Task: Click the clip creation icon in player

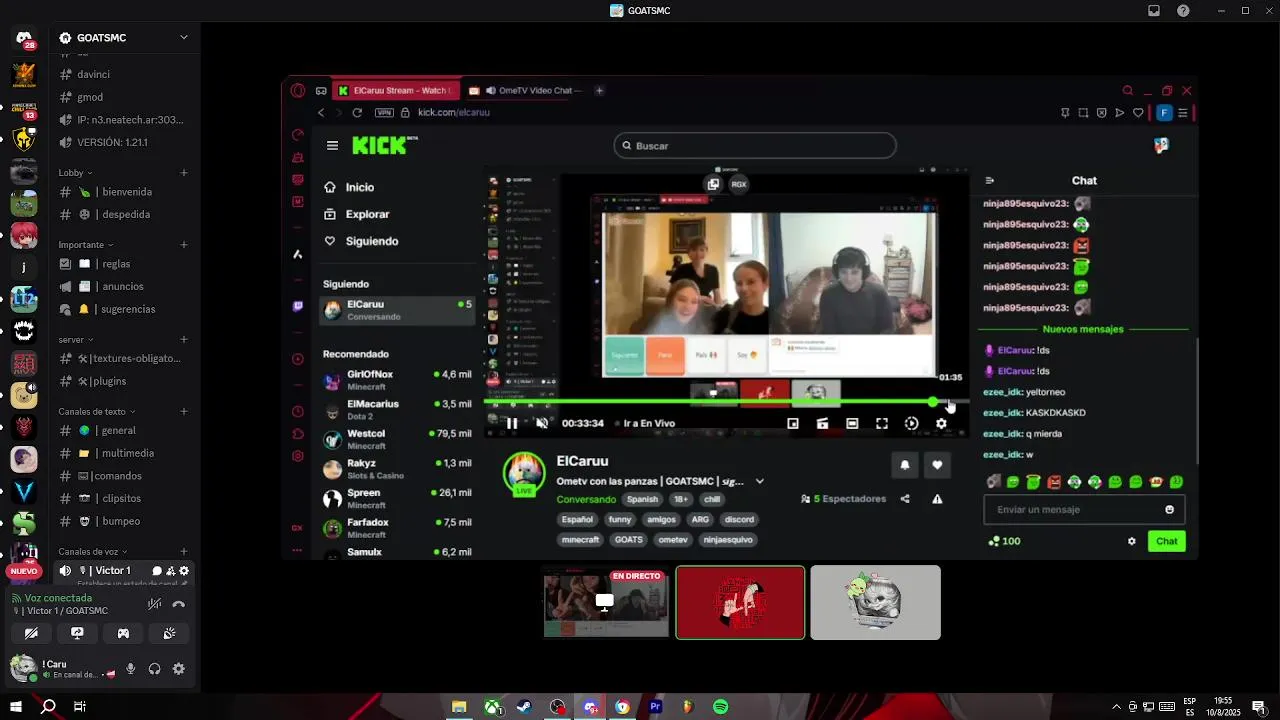Action: click(x=822, y=423)
